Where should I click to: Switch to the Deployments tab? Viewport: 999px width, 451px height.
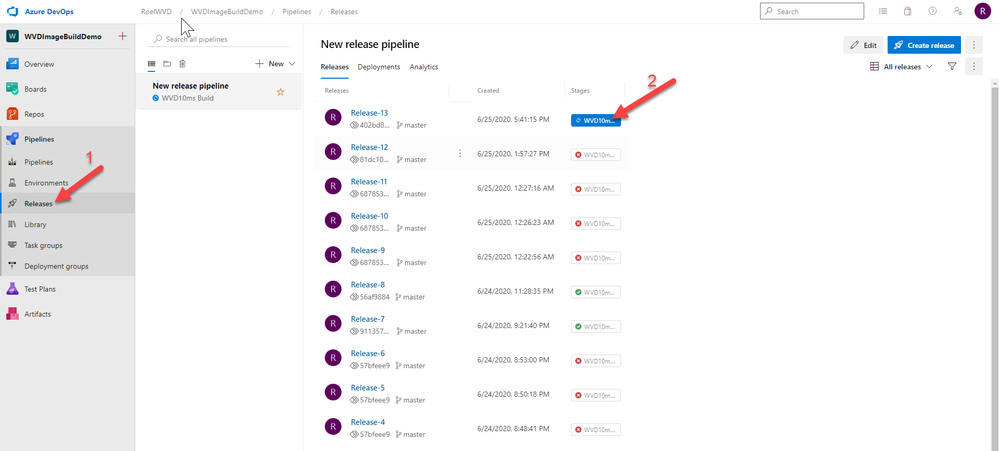point(378,67)
